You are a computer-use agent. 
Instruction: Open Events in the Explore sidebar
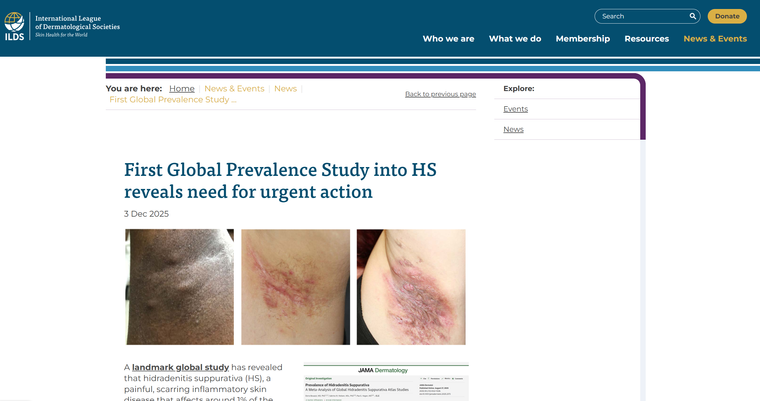[515, 109]
